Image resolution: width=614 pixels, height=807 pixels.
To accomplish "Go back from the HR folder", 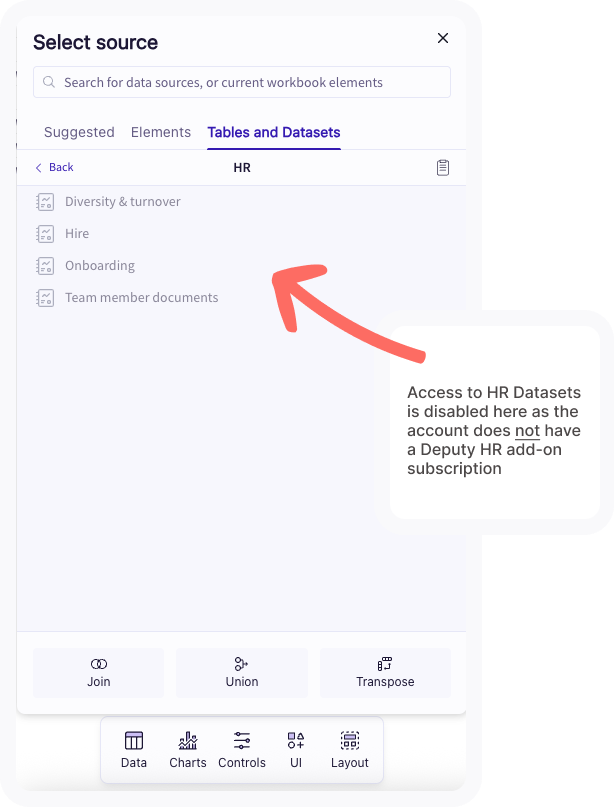I will pos(54,167).
